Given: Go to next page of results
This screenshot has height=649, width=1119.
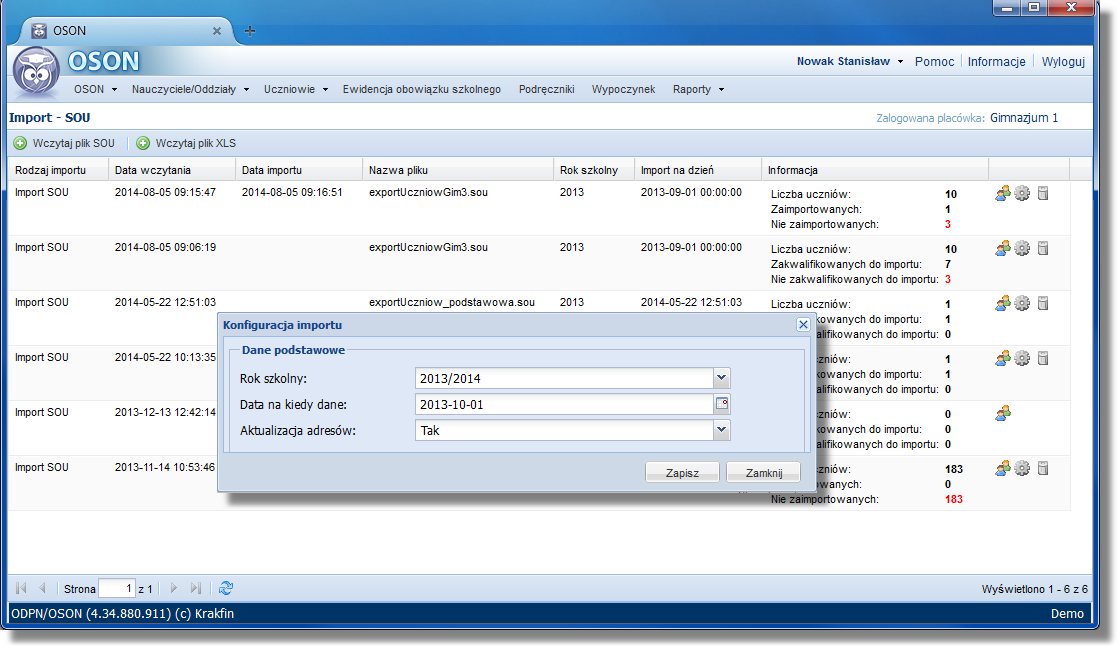Looking at the screenshot, I should tap(173, 588).
